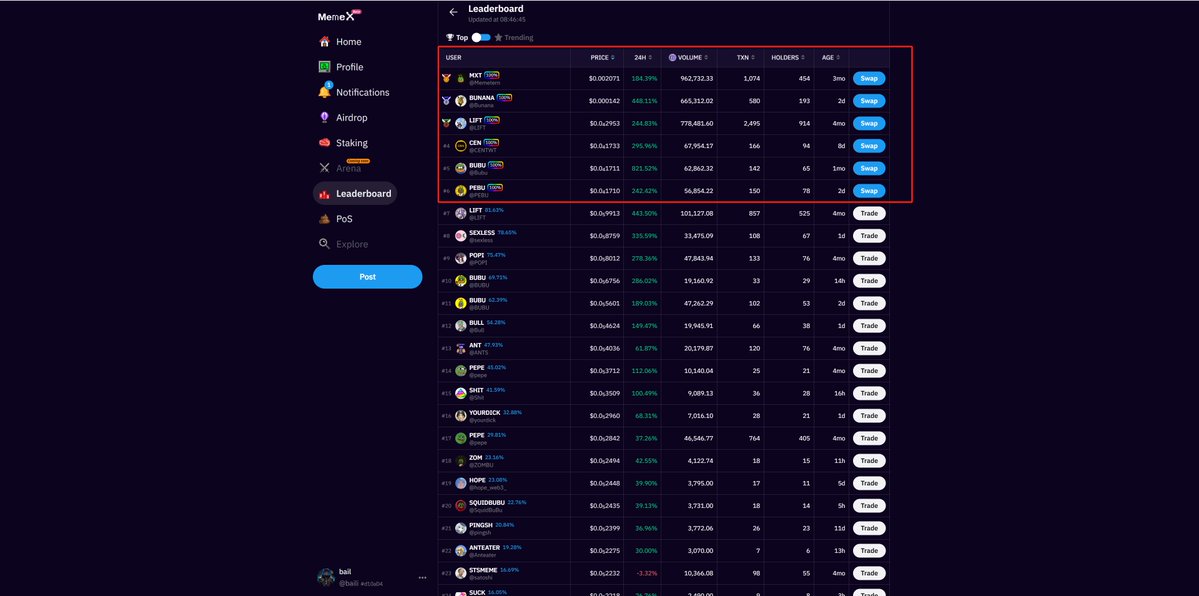
Task: Sort by VOLUME column arrows
Action: coord(707,57)
